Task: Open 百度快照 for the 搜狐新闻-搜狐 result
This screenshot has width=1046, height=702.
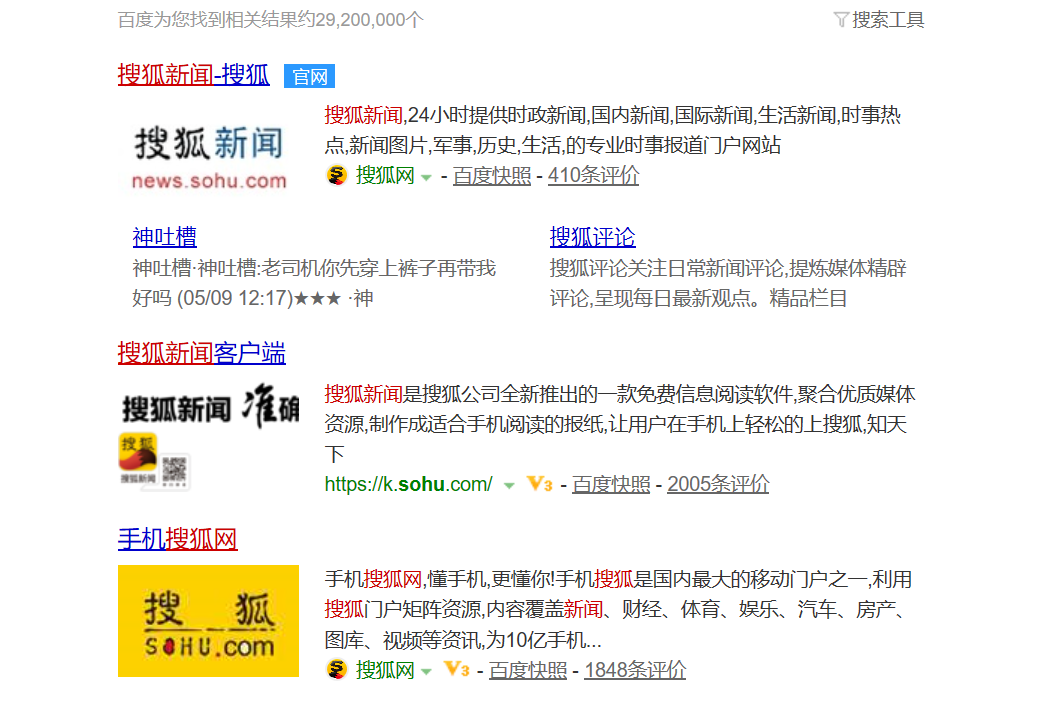Action: pos(492,176)
